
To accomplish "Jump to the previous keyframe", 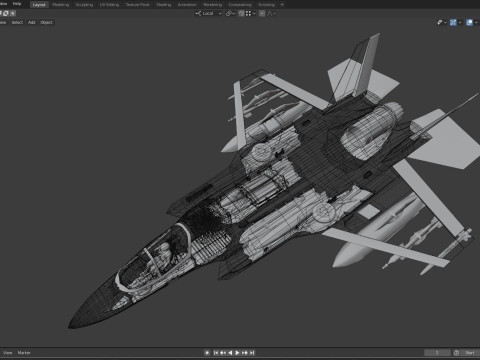I will pos(223,353).
